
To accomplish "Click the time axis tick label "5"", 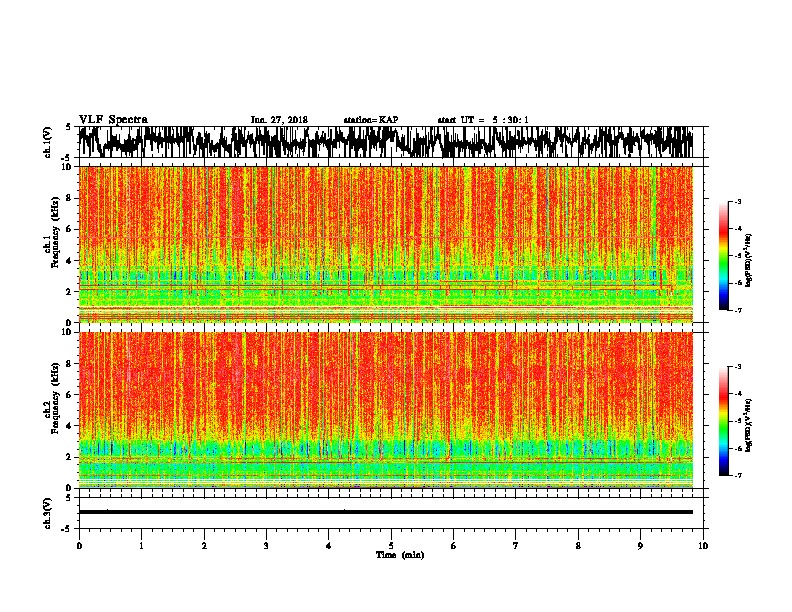I will (x=391, y=546).
